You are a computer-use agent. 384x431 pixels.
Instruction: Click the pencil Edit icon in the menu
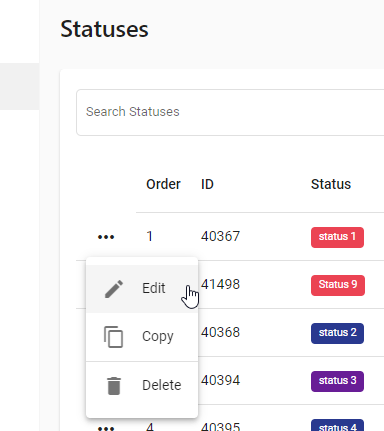click(114, 289)
